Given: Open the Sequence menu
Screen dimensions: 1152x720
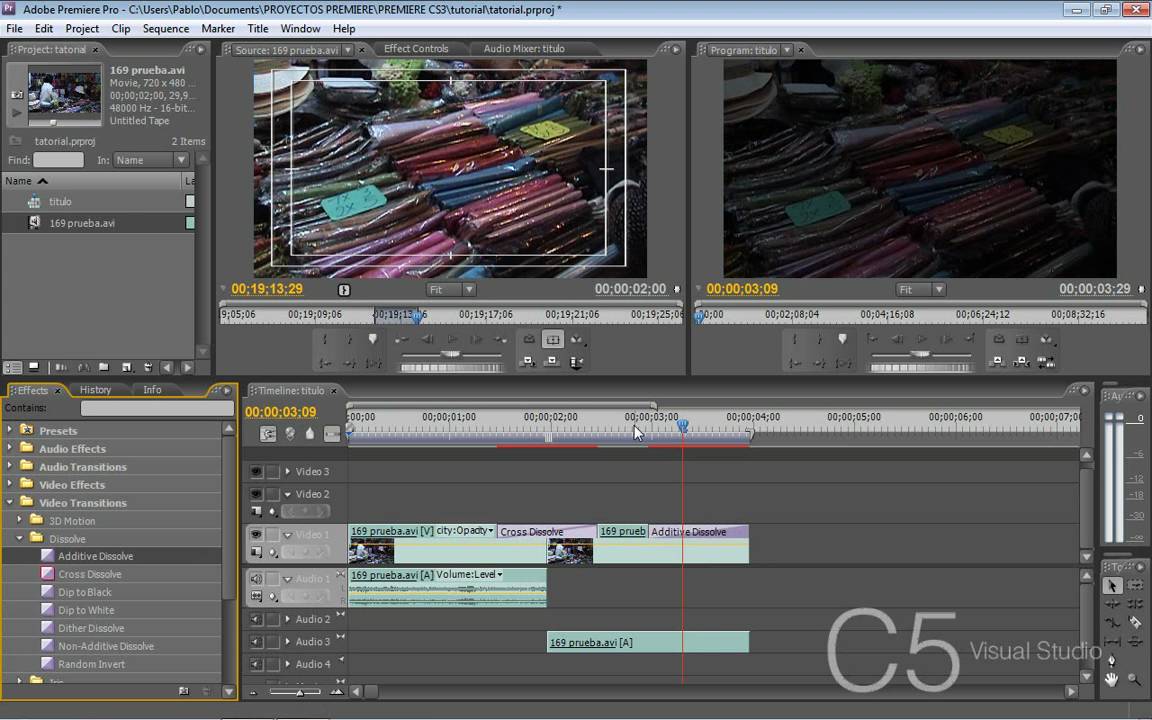Looking at the screenshot, I should click(x=165, y=29).
